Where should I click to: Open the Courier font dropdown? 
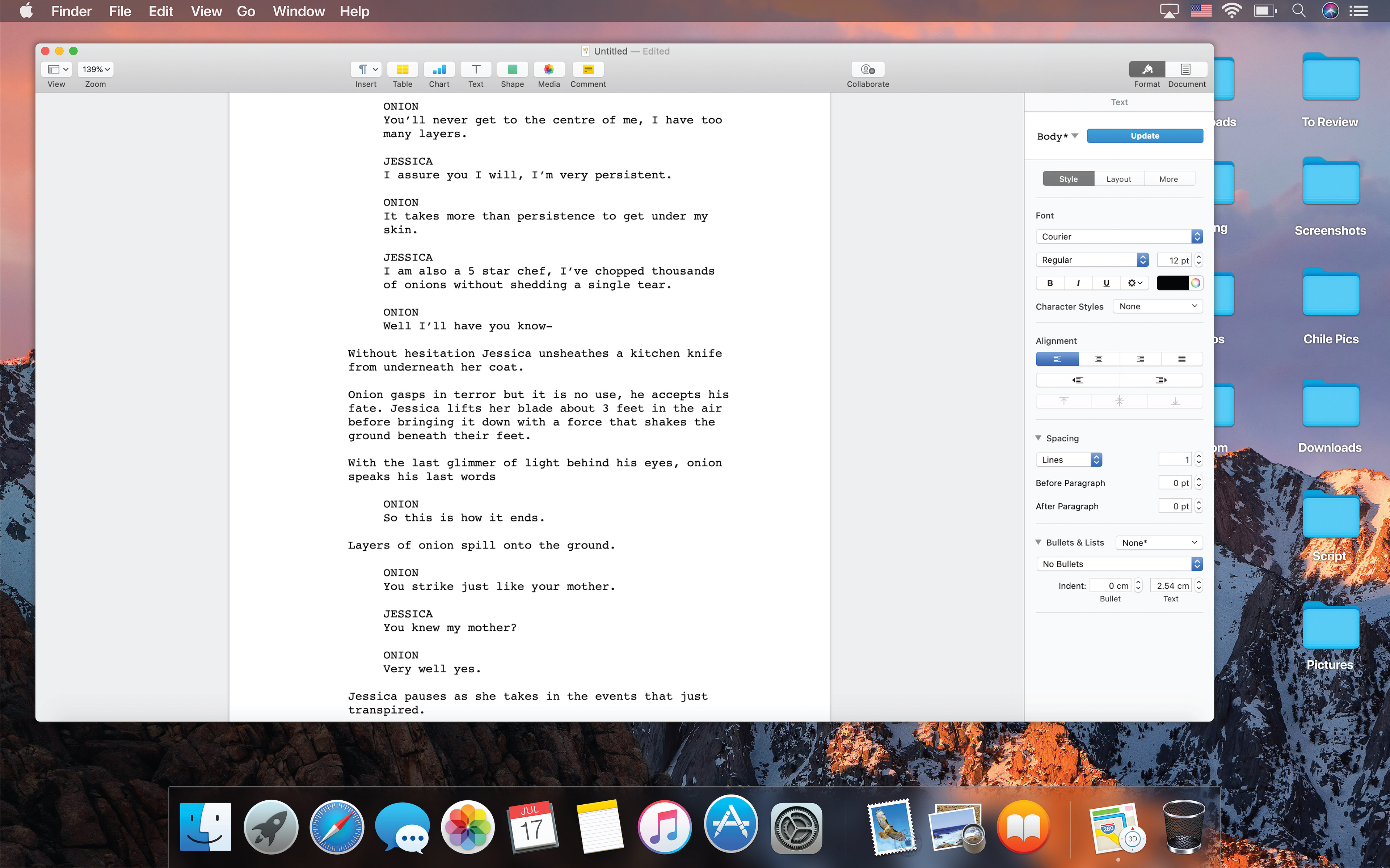[x=1119, y=237]
